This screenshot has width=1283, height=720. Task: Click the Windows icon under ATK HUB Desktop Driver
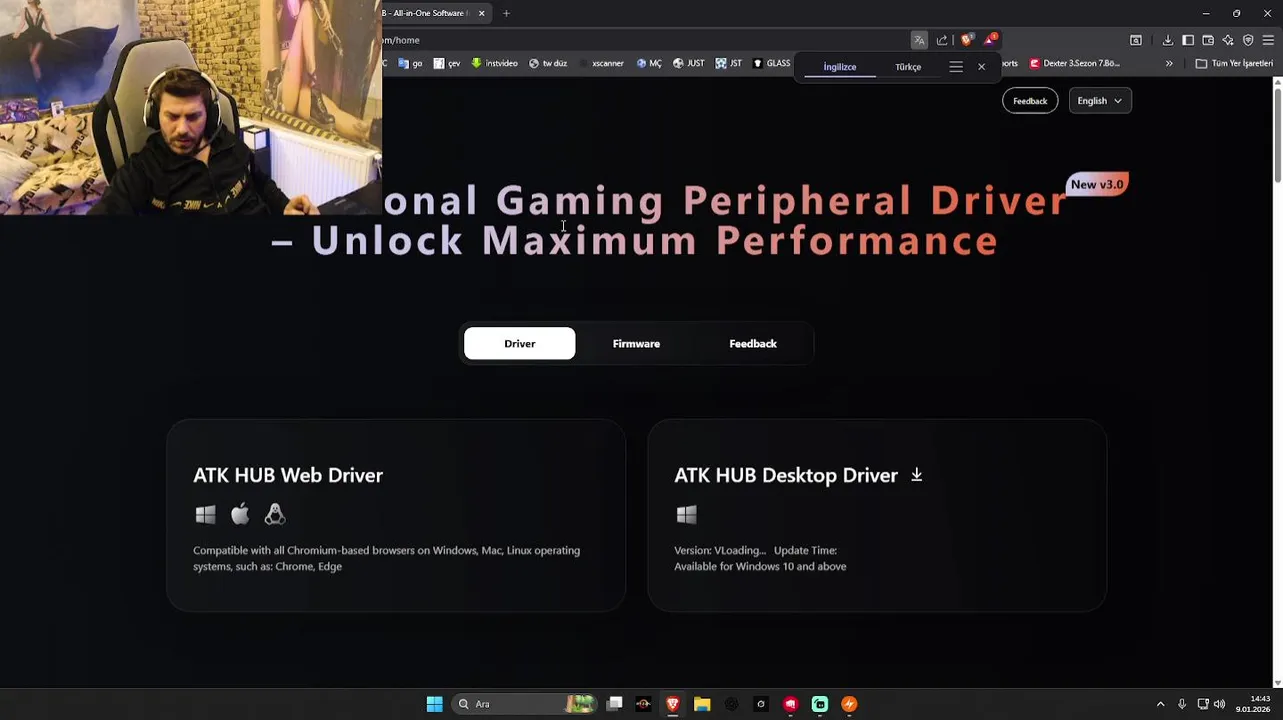(686, 514)
